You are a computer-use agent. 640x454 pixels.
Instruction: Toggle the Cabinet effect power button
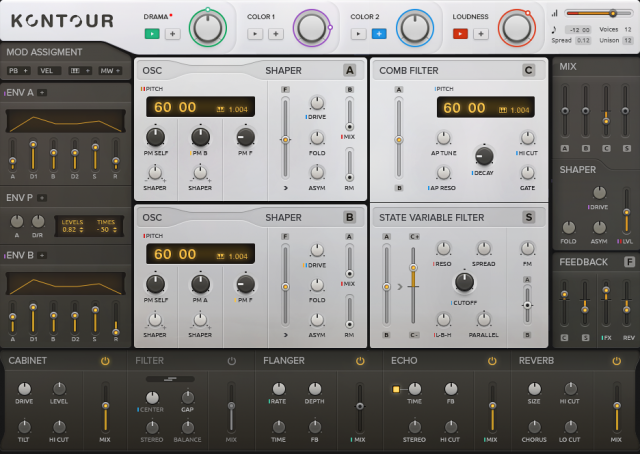pos(105,360)
